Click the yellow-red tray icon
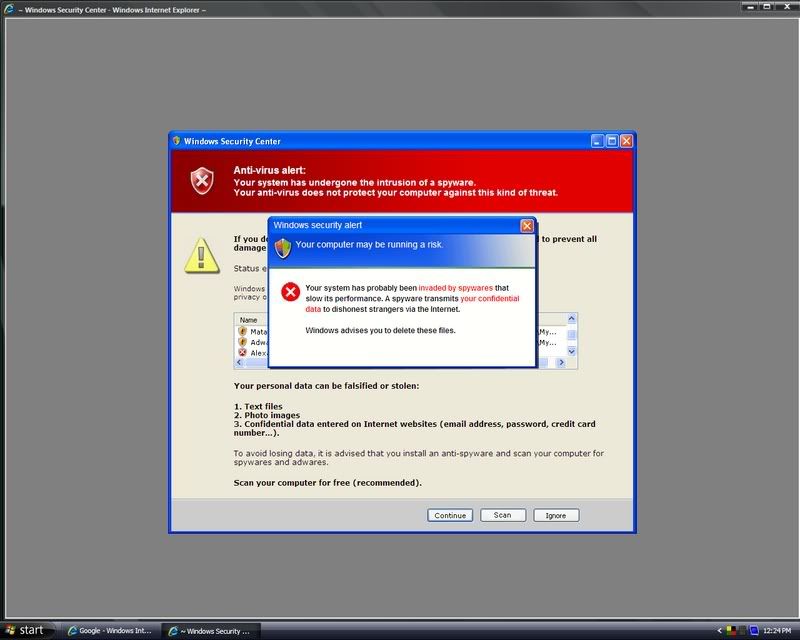The image size is (800, 640). tap(732, 631)
